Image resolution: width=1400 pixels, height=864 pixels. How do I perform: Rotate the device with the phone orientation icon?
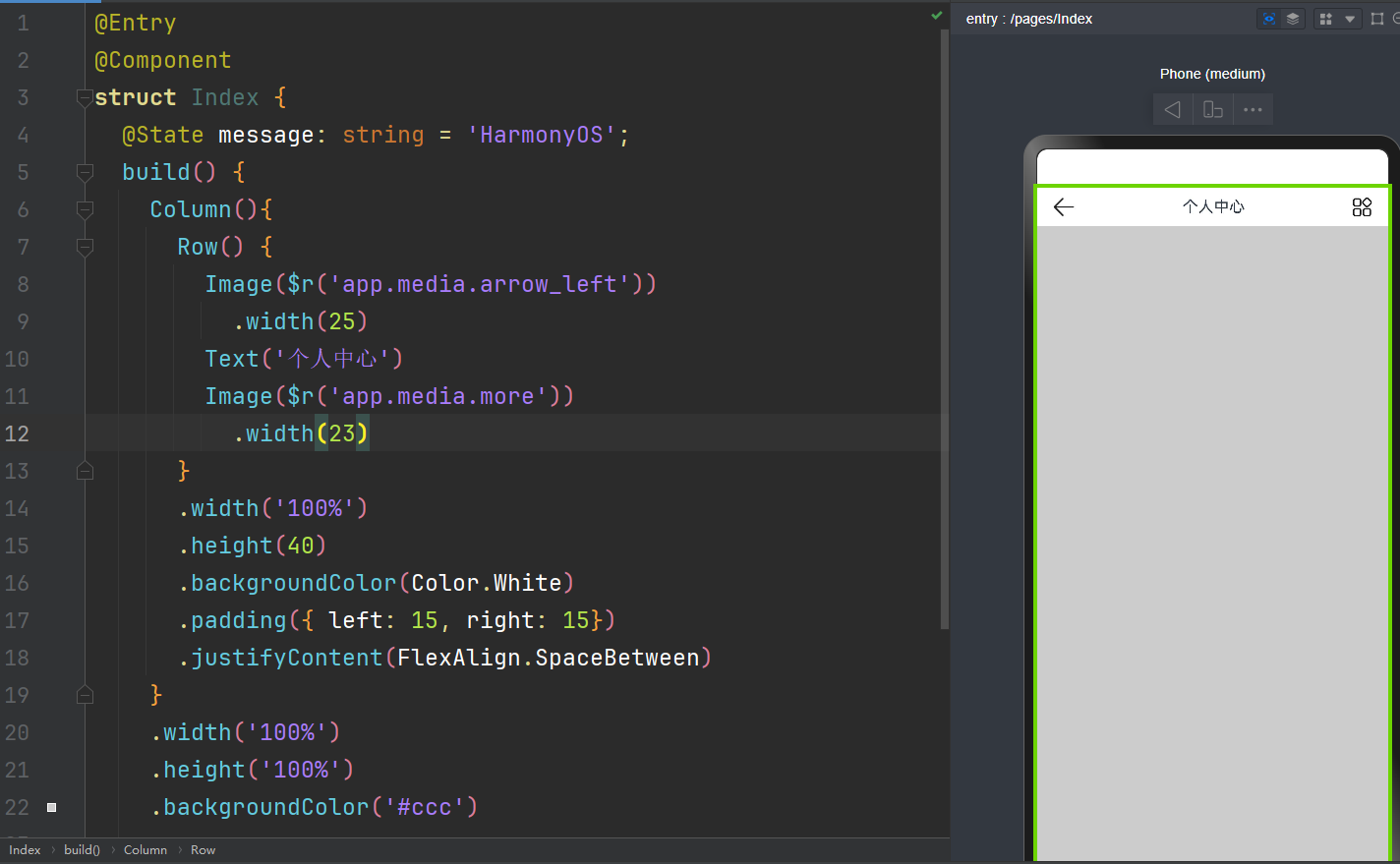(x=1213, y=109)
